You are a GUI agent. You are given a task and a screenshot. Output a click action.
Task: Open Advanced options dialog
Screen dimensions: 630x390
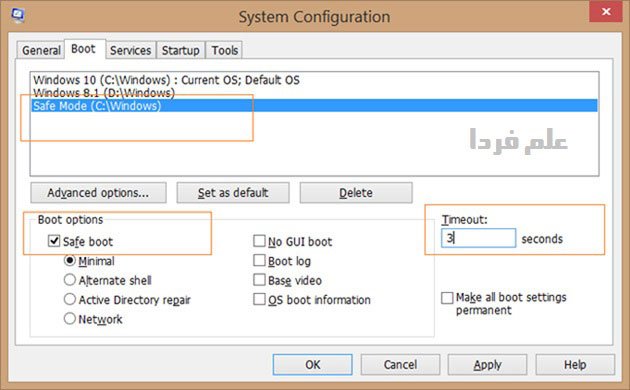click(98, 193)
